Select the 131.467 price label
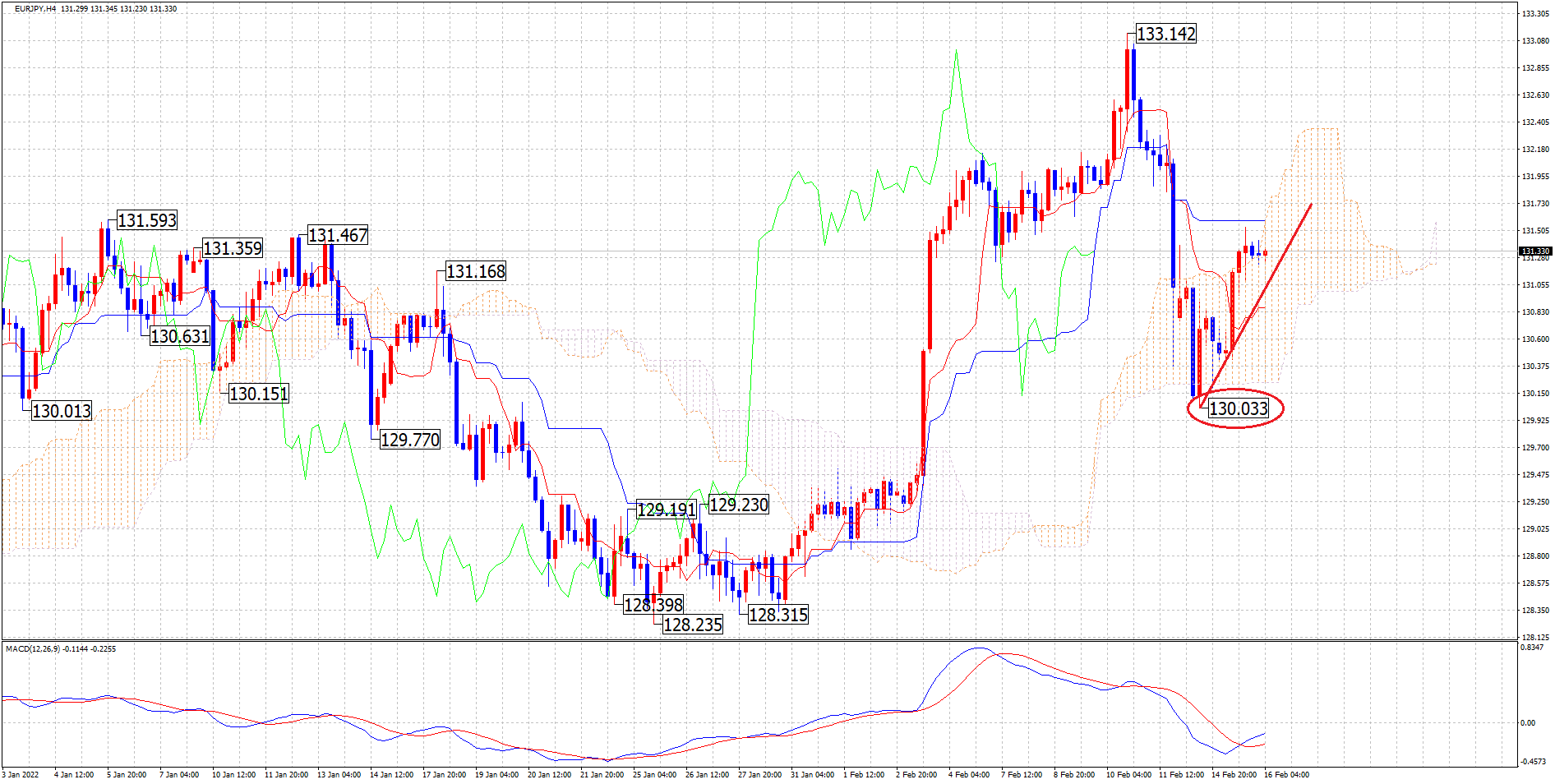This screenshot has width=1555, height=784. [x=338, y=235]
